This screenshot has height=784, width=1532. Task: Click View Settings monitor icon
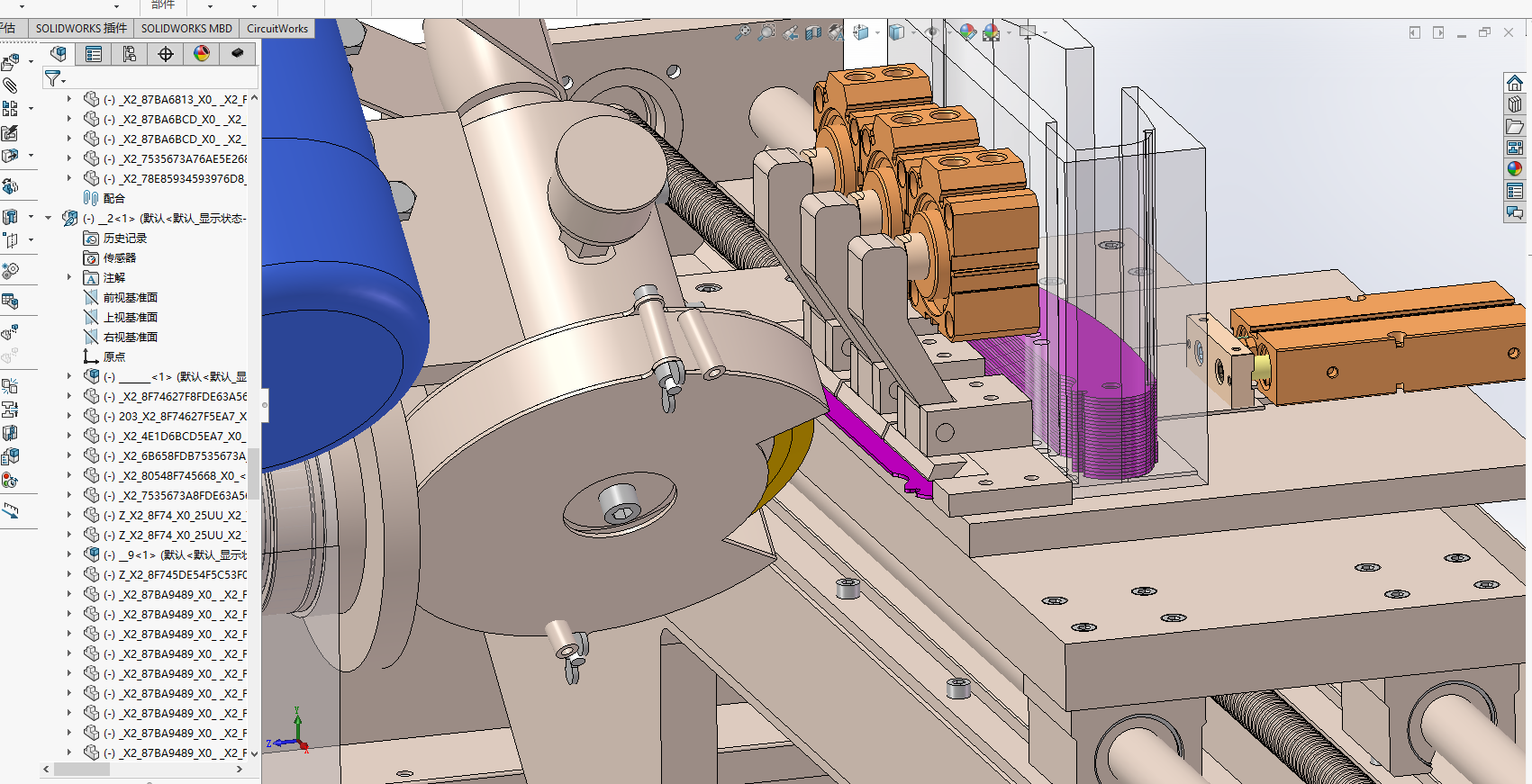tap(1028, 32)
